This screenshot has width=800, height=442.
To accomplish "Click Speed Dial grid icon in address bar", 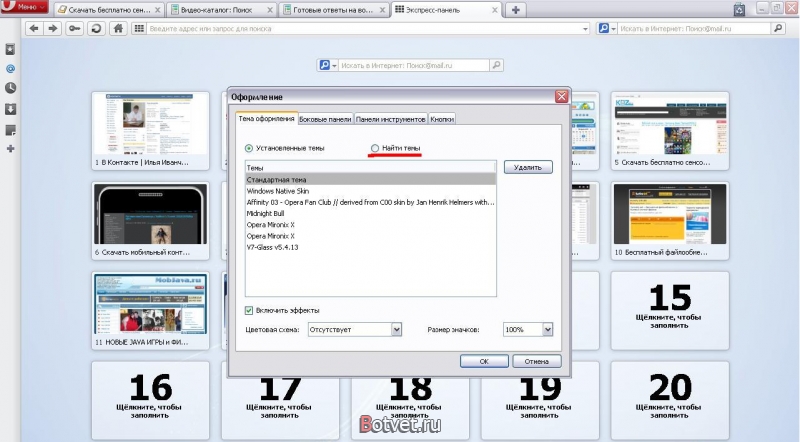I will point(139,29).
